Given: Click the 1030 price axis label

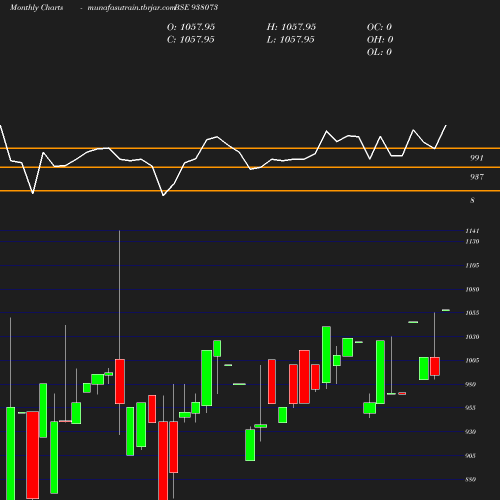Looking at the screenshot, I should click(472, 337).
